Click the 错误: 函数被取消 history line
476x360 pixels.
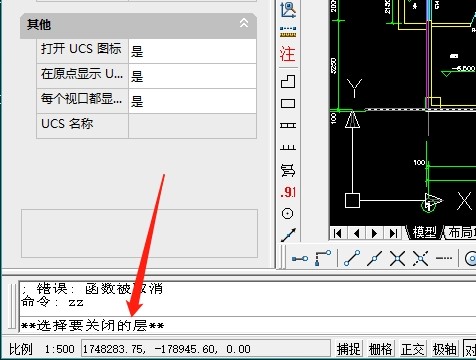[92, 289]
